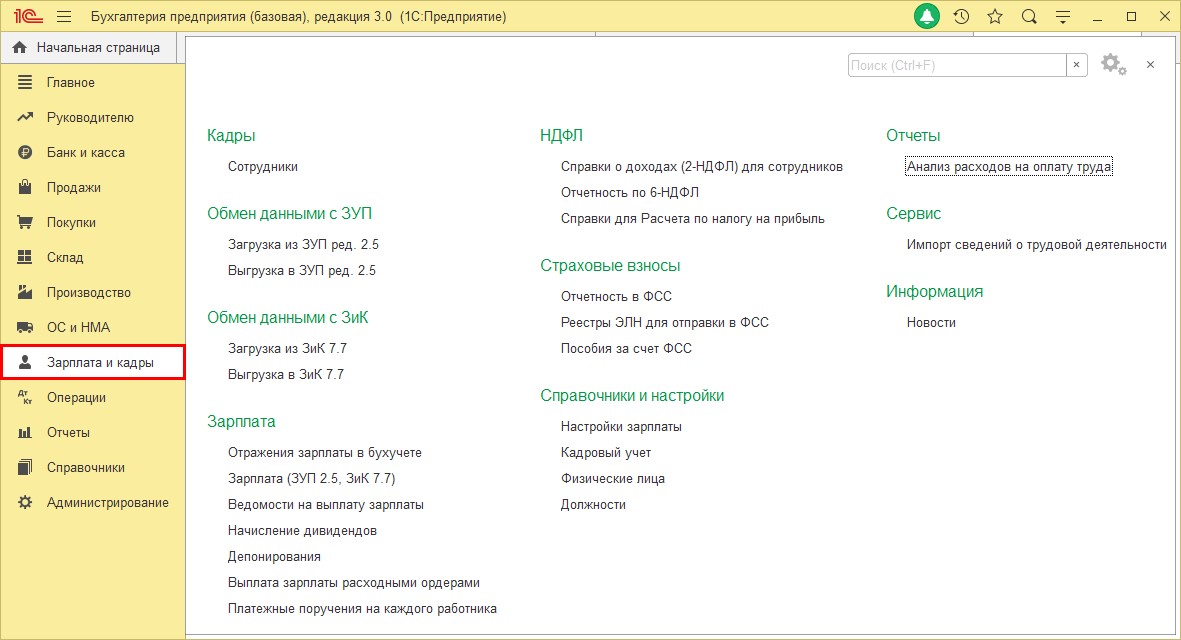The width and height of the screenshot is (1181, 640).
Task: Expand the service and settings dropdown in title bar
Action: click(x=1063, y=17)
